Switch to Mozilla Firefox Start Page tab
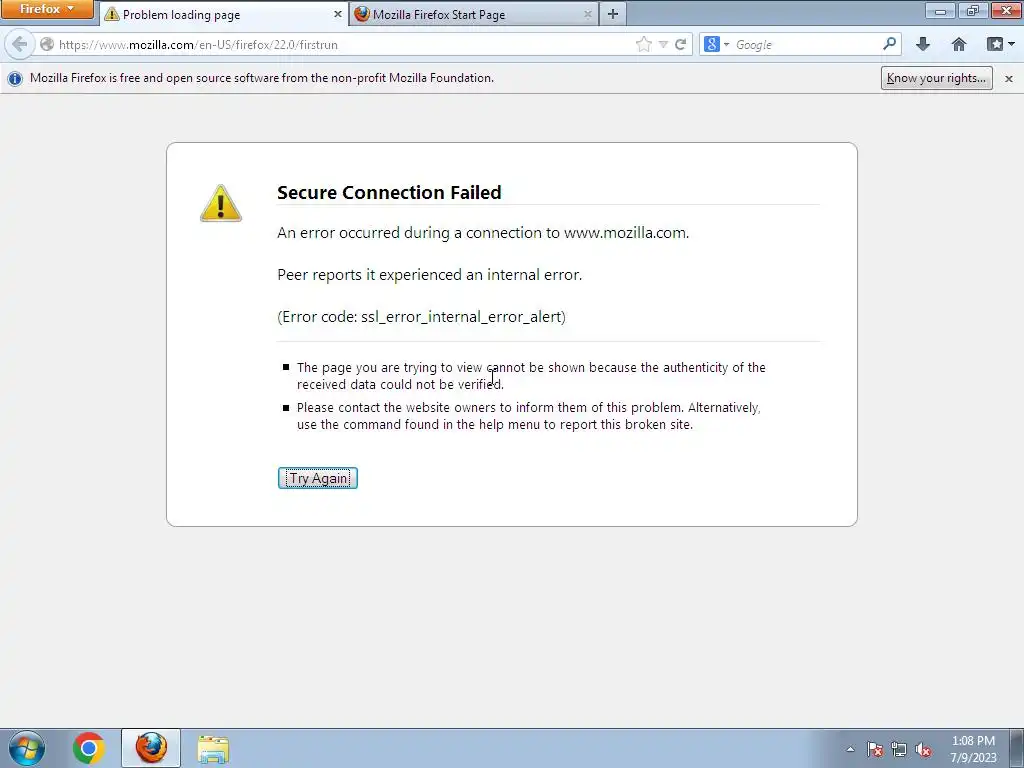Viewport: 1024px width, 768px height. coord(475,14)
